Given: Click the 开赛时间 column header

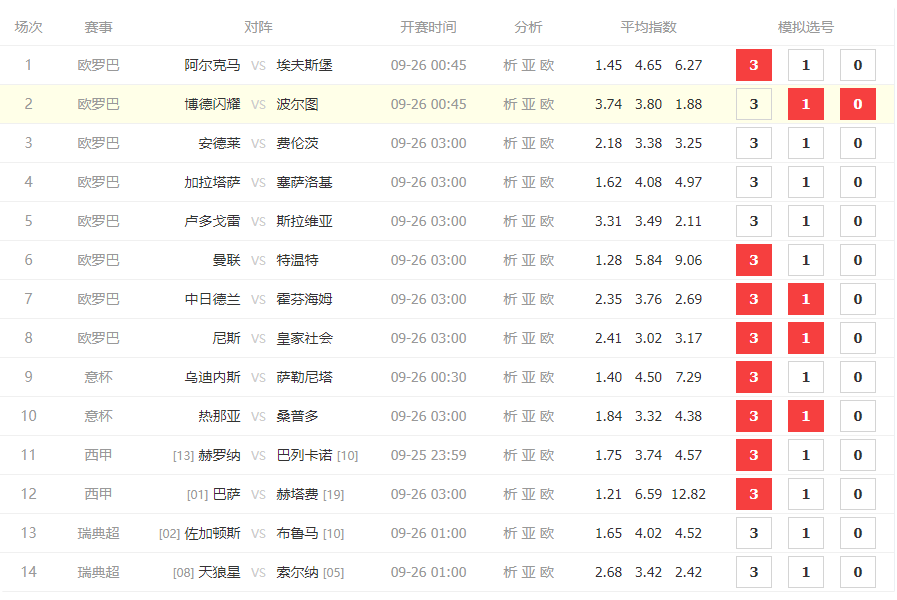Looking at the screenshot, I should click(428, 27).
